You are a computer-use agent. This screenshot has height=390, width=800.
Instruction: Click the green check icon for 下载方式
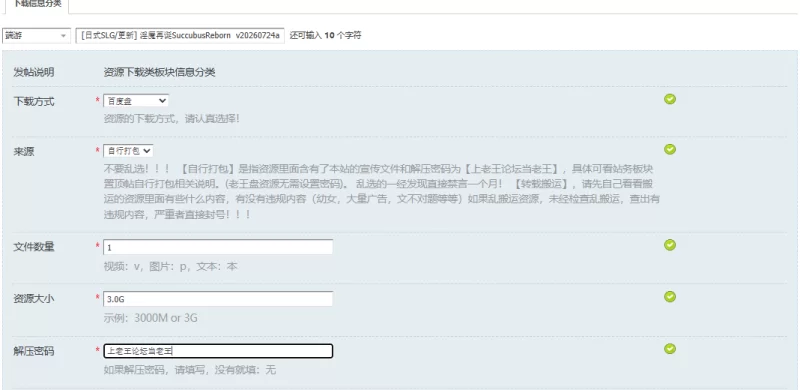click(670, 99)
